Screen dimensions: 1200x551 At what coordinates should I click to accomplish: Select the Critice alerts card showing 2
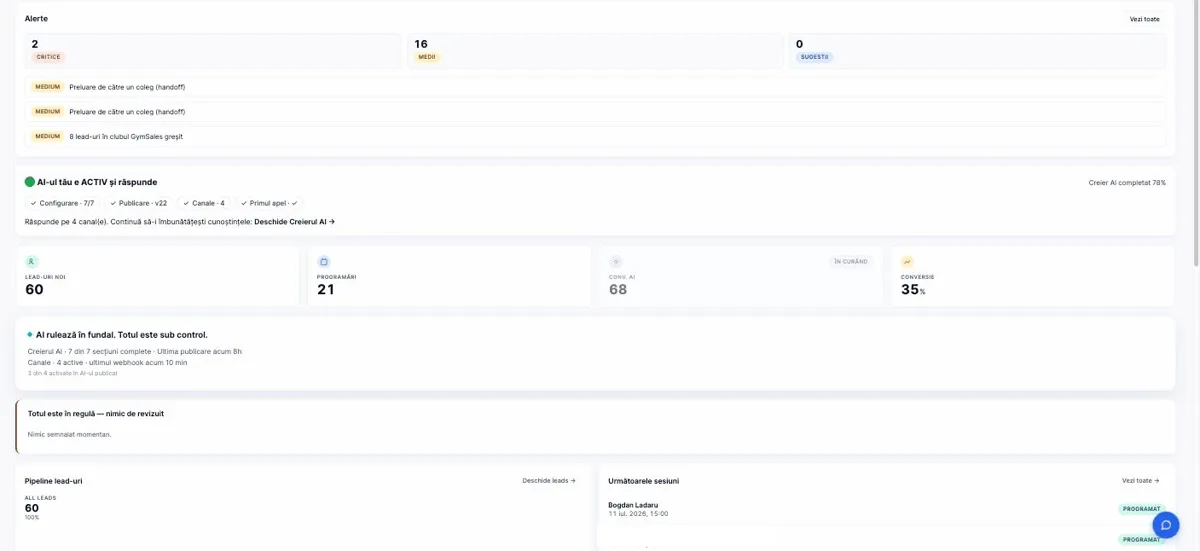point(213,51)
